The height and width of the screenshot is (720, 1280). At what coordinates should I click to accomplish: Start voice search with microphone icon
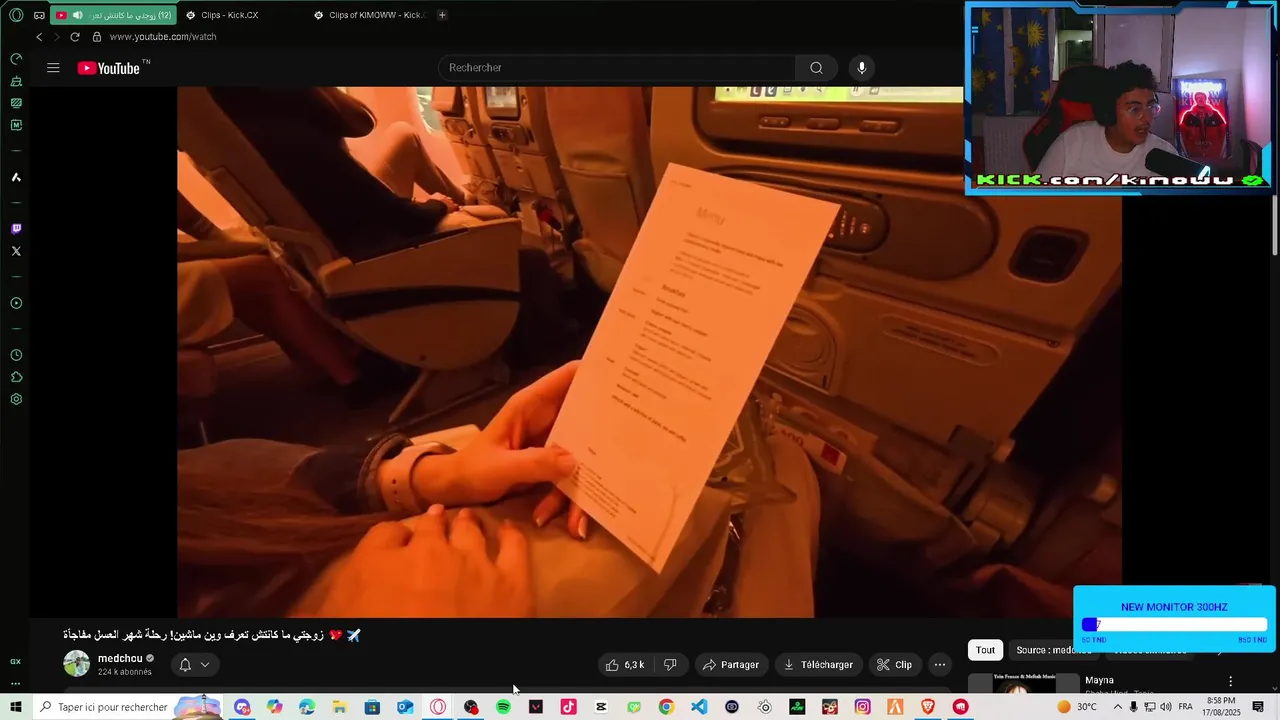862,68
